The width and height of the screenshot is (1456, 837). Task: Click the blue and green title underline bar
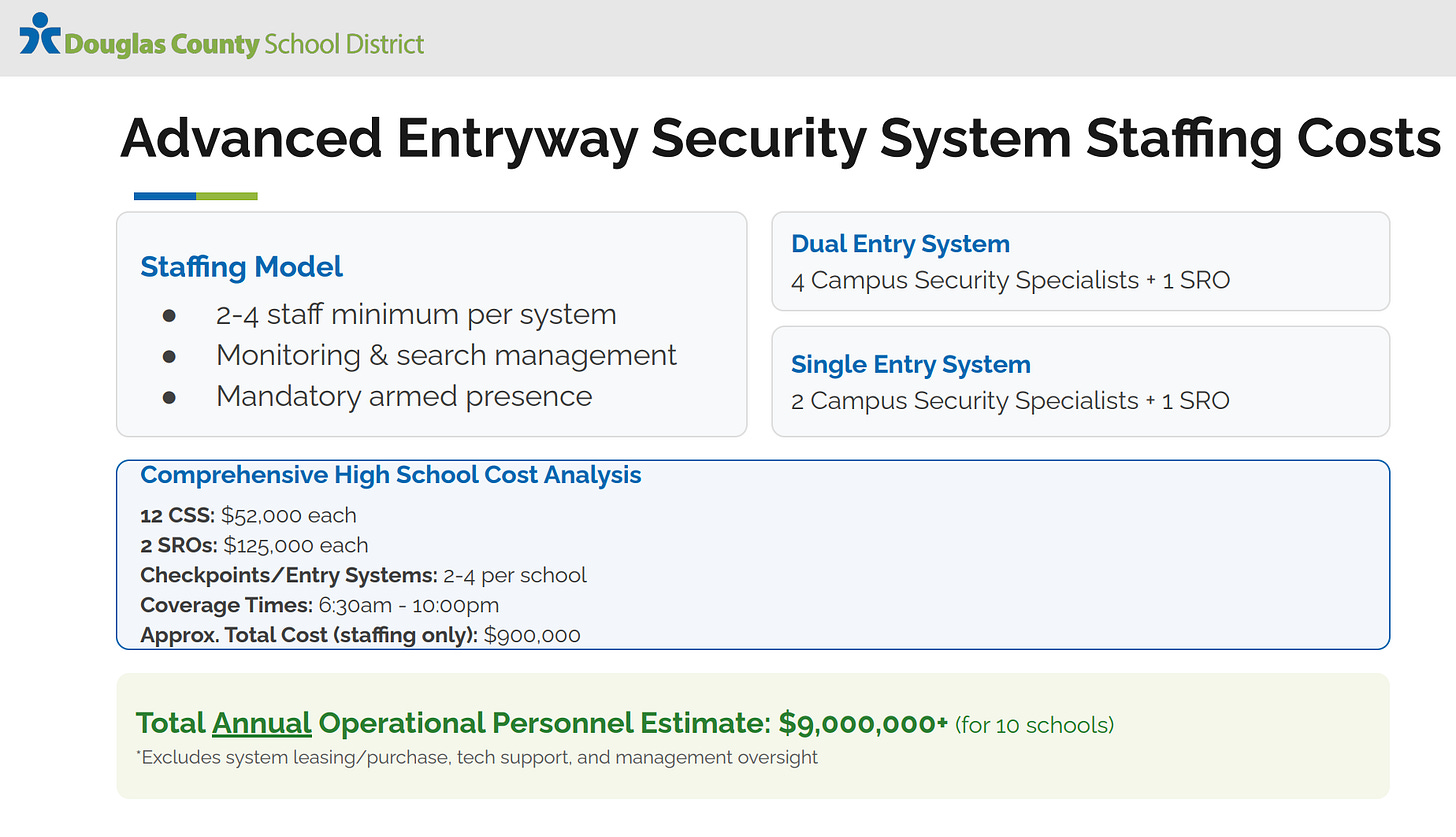pos(196,196)
